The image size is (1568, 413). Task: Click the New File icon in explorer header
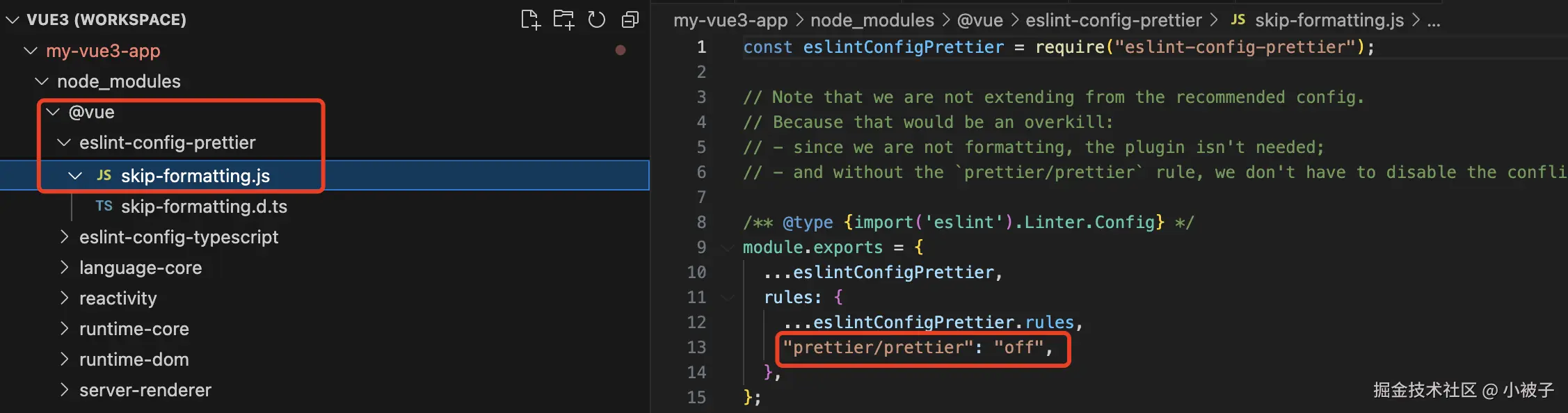(x=530, y=19)
